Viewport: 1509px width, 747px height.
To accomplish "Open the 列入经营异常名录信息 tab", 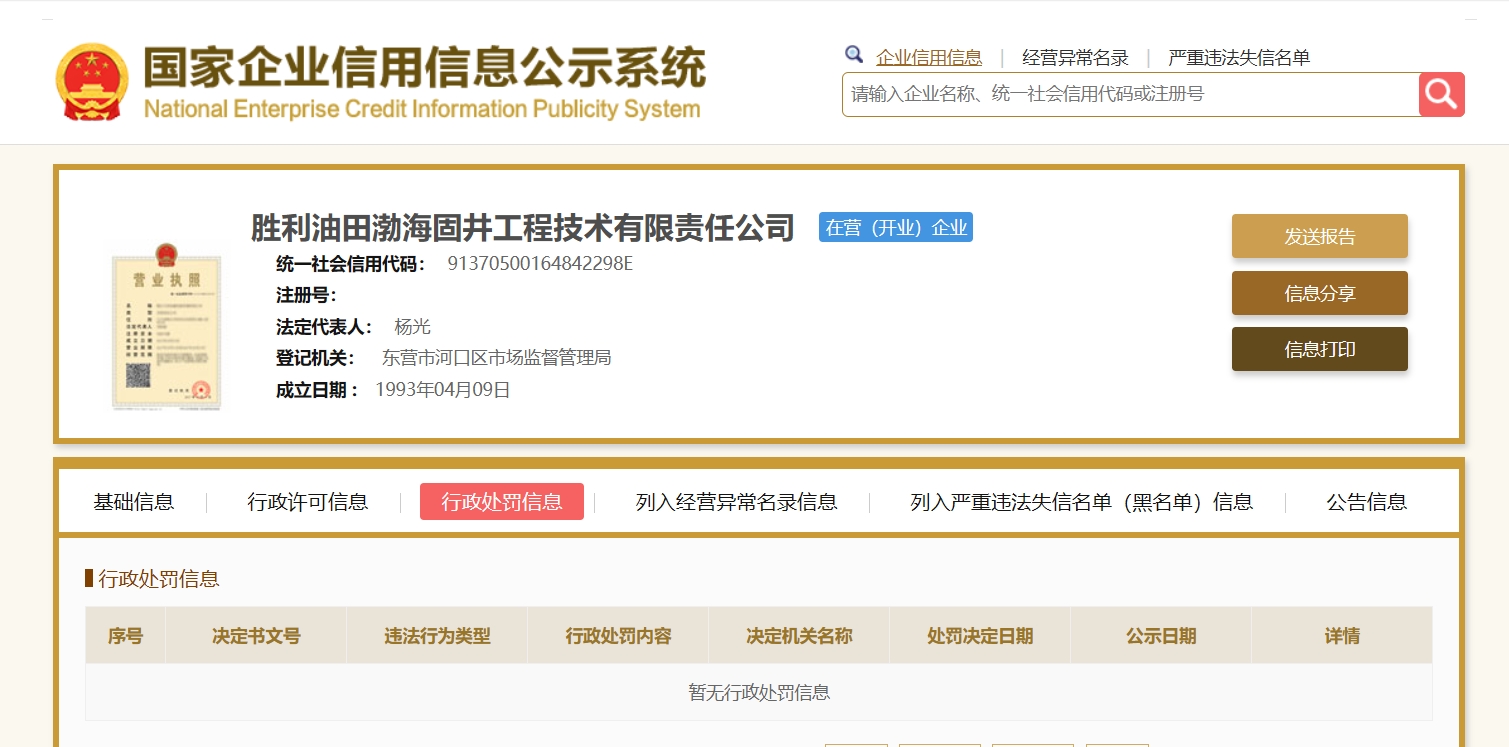I will 737,502.
